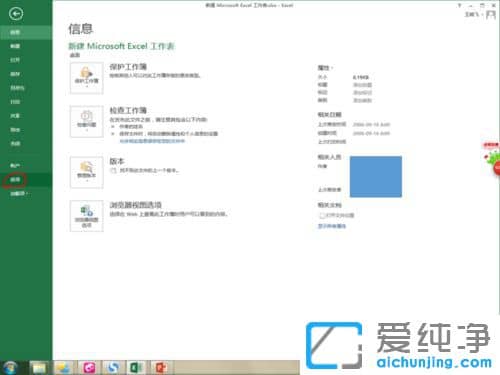Open 加载项 add-ins entry in sidebar

tap(26, 194)
